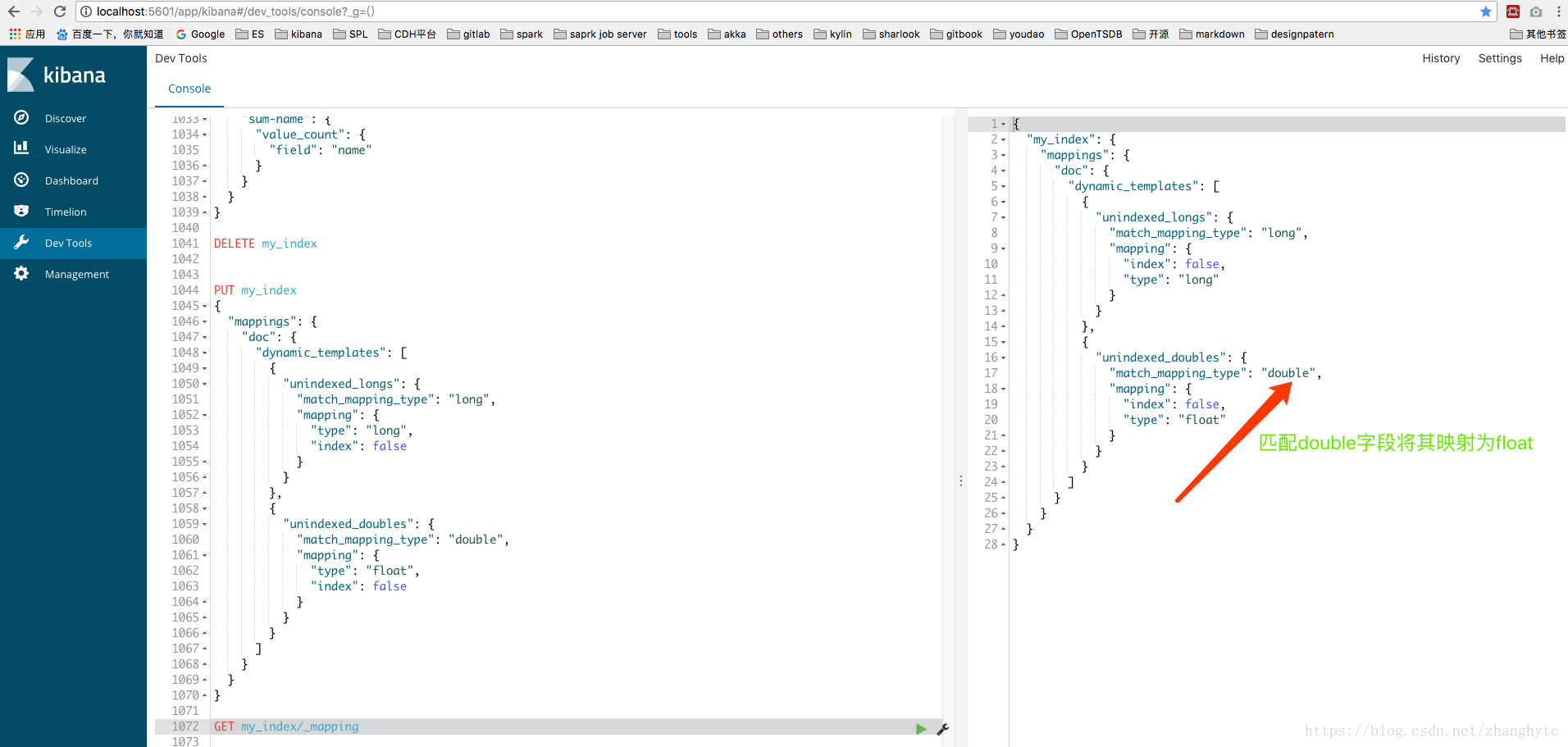Click the browser back arrow

(x=14, y=11)
